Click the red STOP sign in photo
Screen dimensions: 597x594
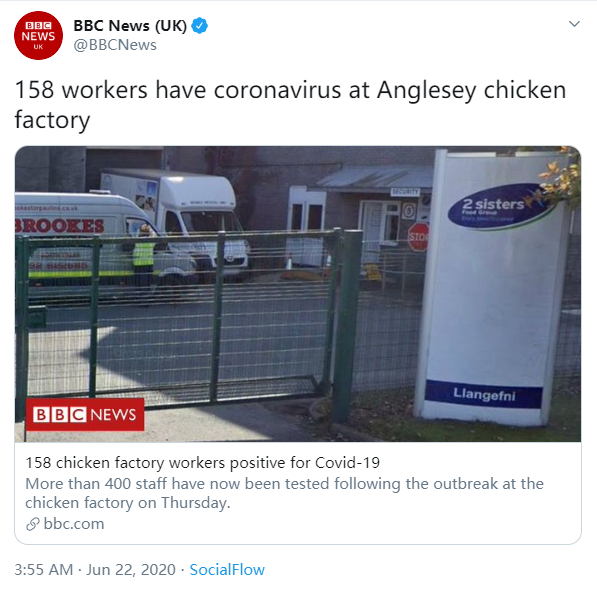click(418, 237)
